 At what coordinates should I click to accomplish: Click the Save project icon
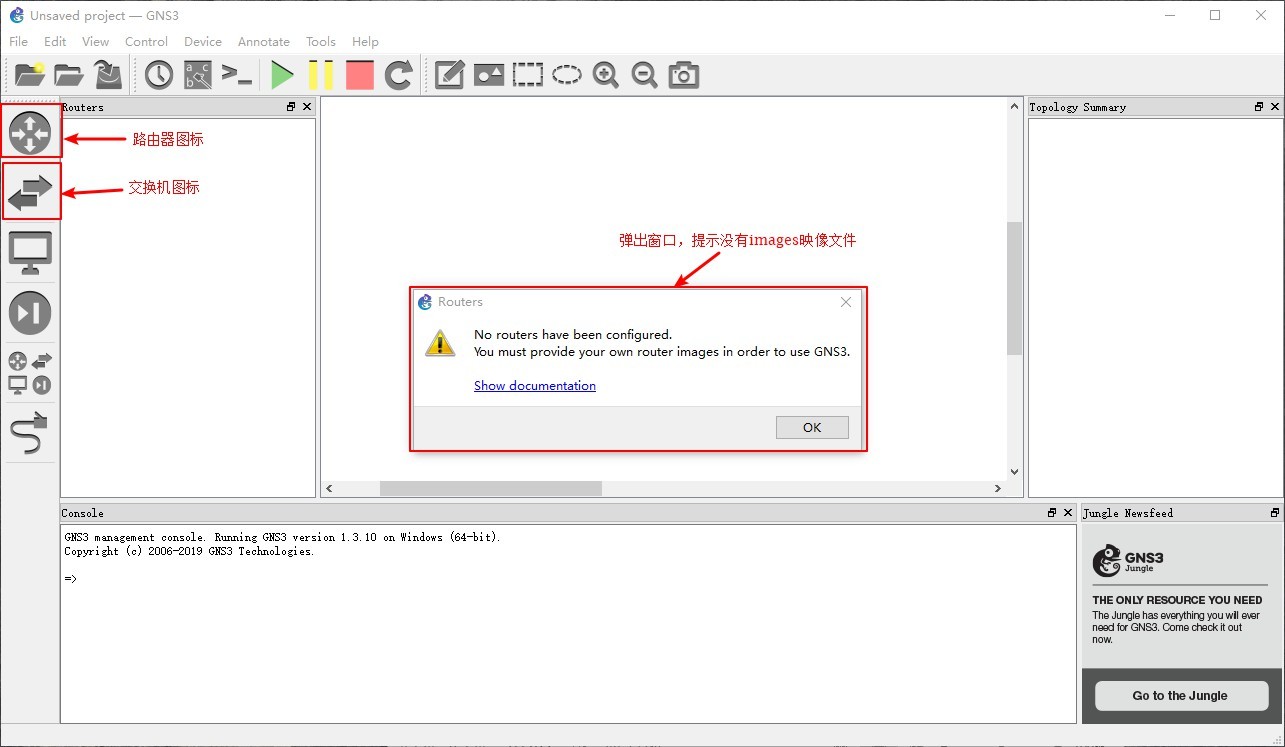108,75
